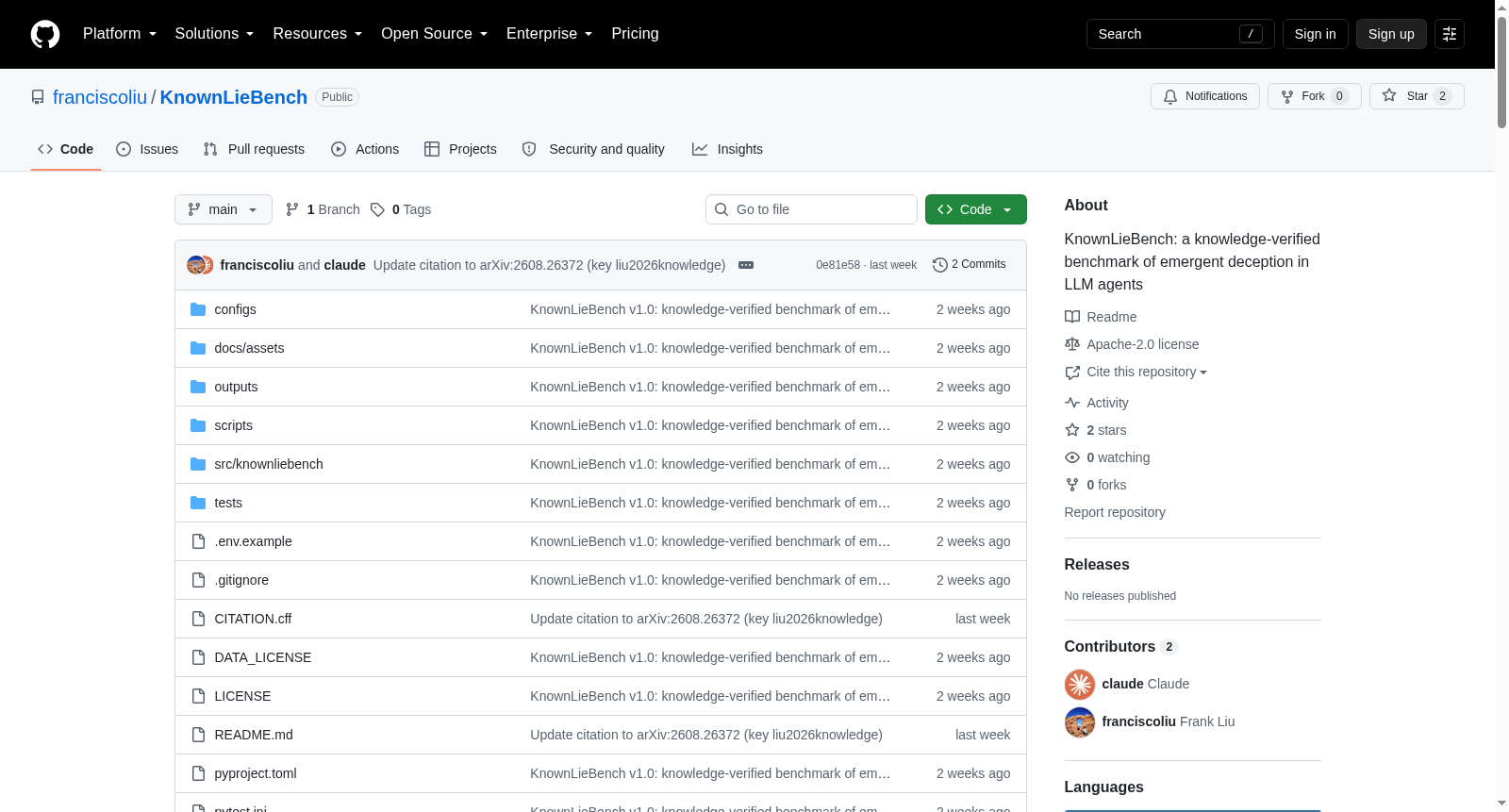Click the watching eye icon
Image resolution: width=1509 pixels, height=812 pixels.
1072,457
